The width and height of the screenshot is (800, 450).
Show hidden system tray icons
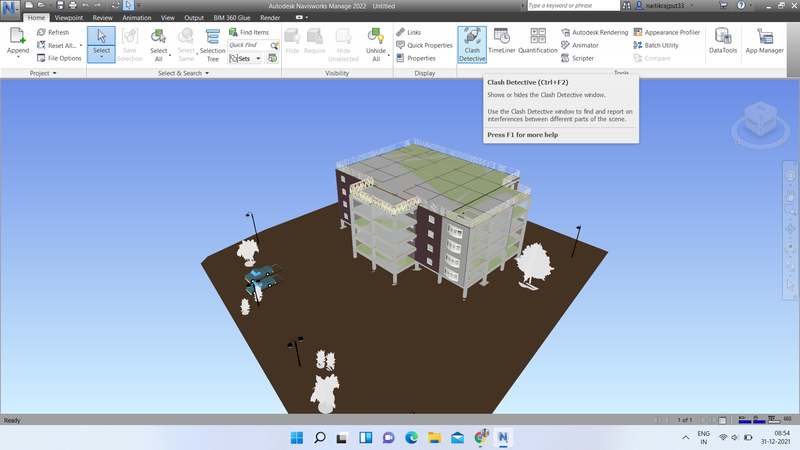[685, 438]
